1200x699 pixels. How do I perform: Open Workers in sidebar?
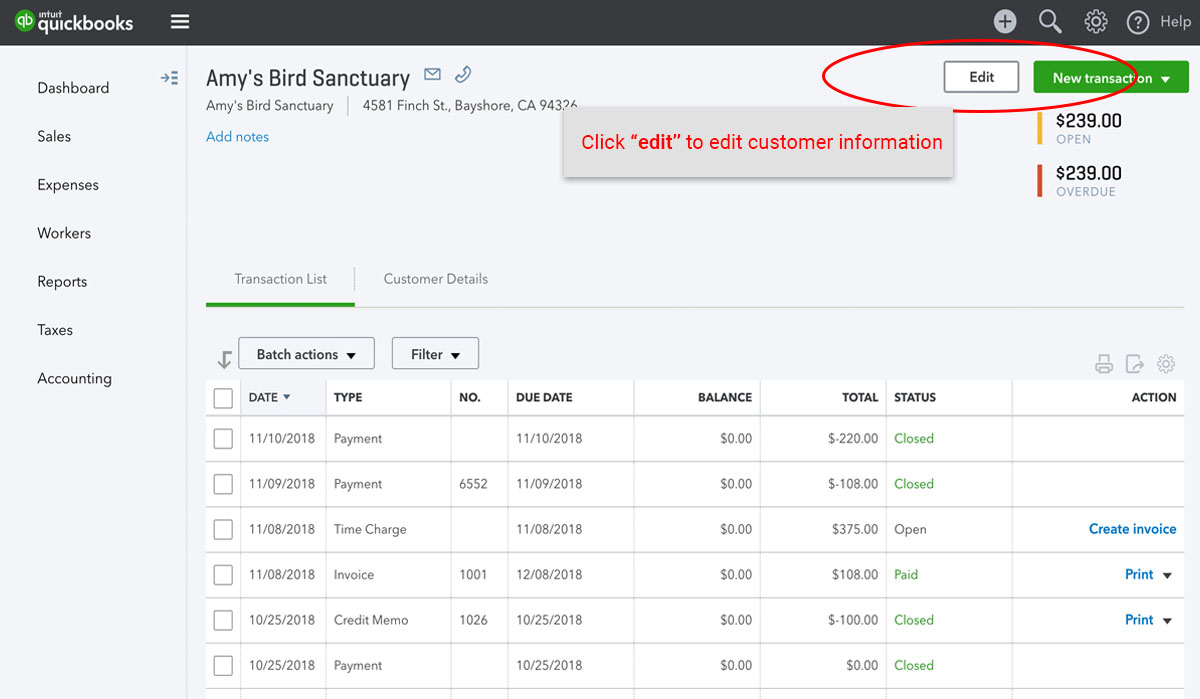tap(64, 233)
